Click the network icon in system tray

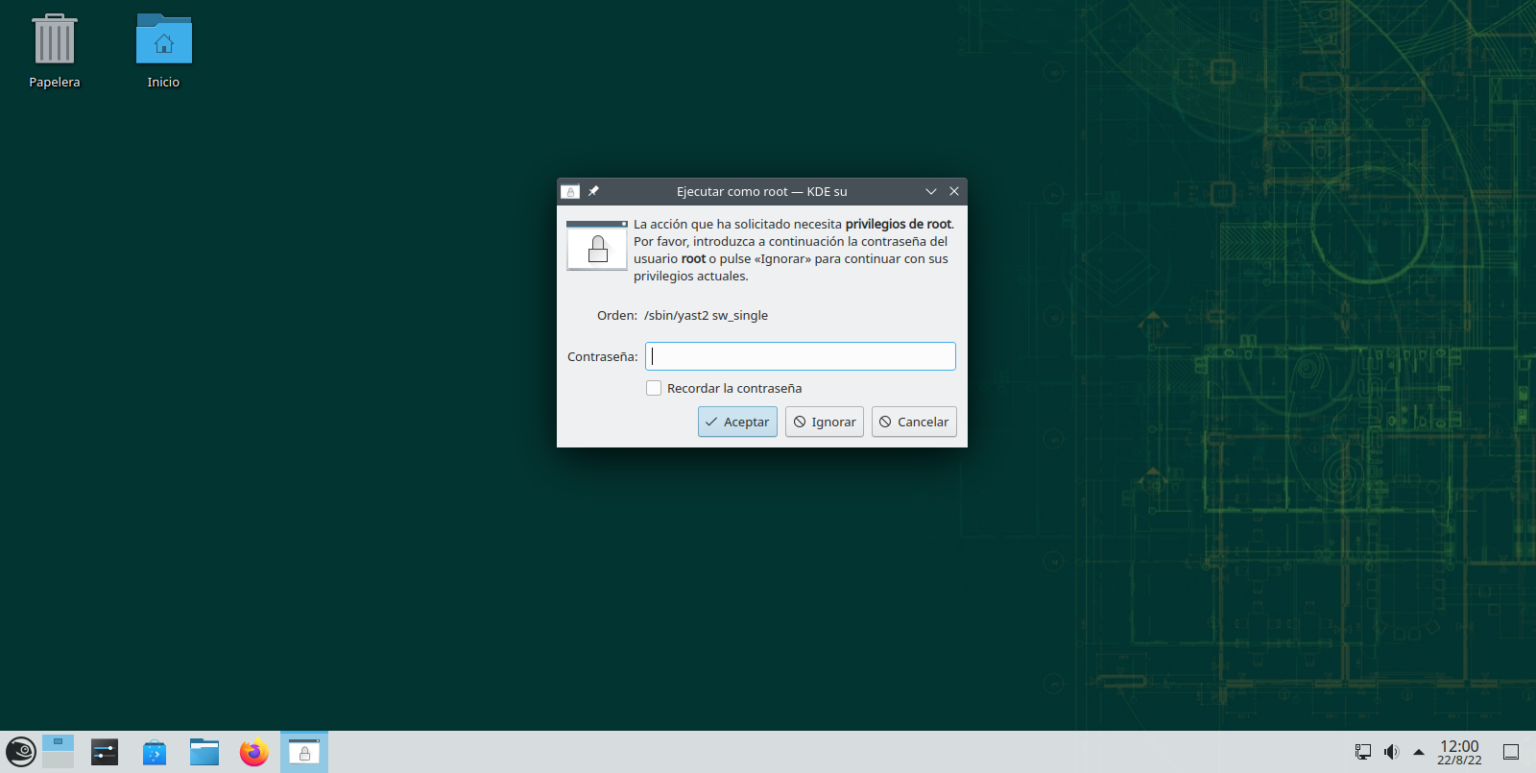1362,751
